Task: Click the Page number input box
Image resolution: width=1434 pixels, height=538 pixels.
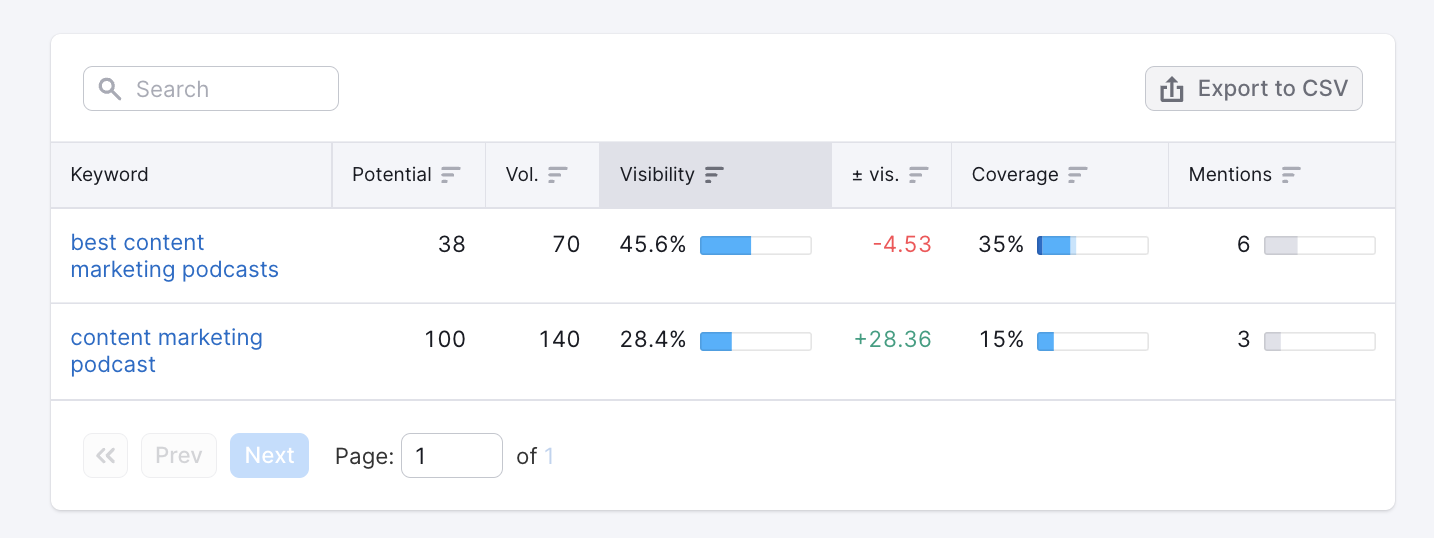Action: 451,456
